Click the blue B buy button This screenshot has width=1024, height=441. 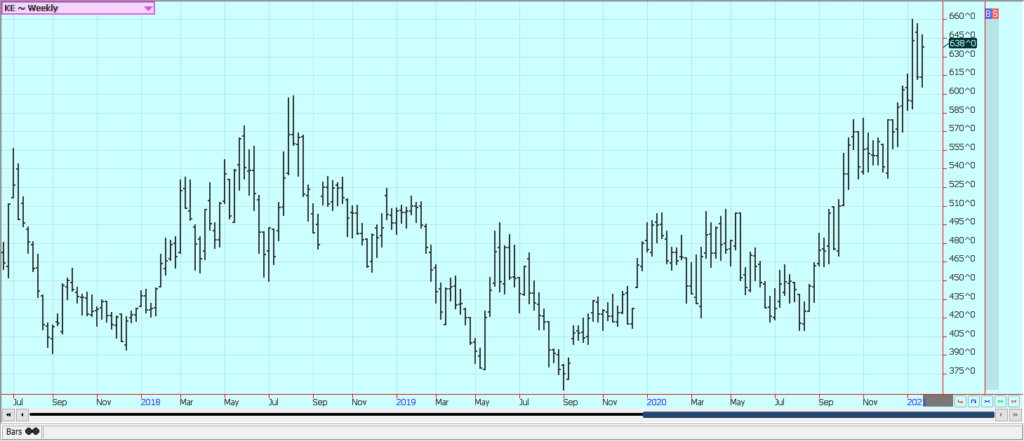click(x=988, y=13)
